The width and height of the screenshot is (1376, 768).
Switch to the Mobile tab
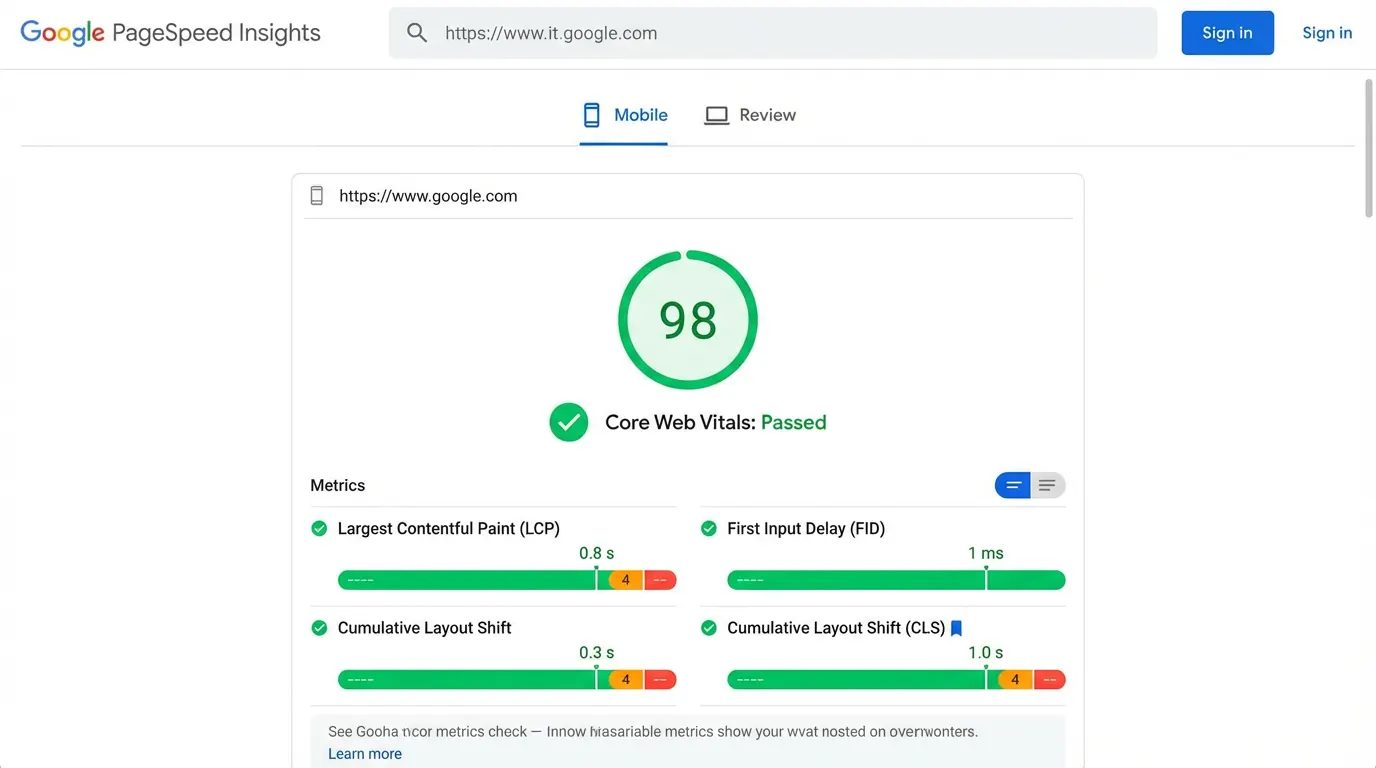click(640, 114)
